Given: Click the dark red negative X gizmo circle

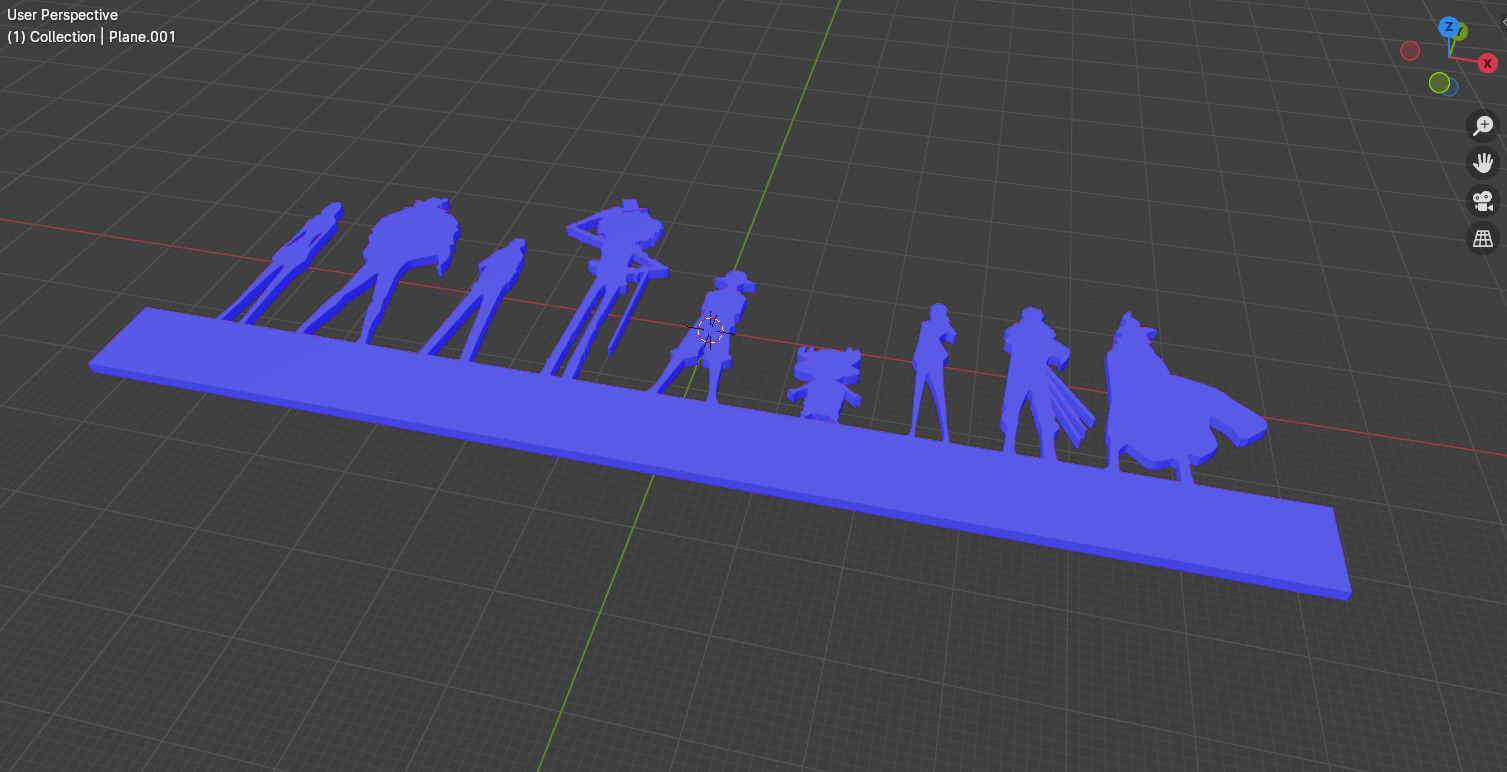Looking at the screenshot, I should 1410,50.
